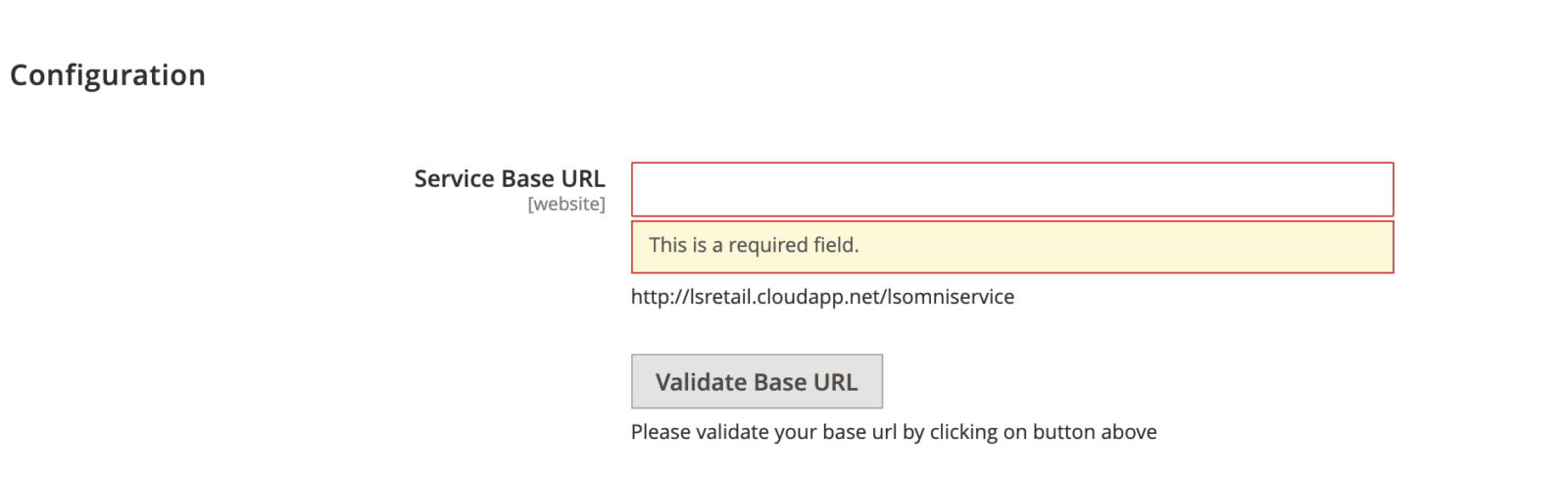Screen dimensions: 1568x479
Task: Click the yellow validation warning banner
Action: coord(1011,247)
